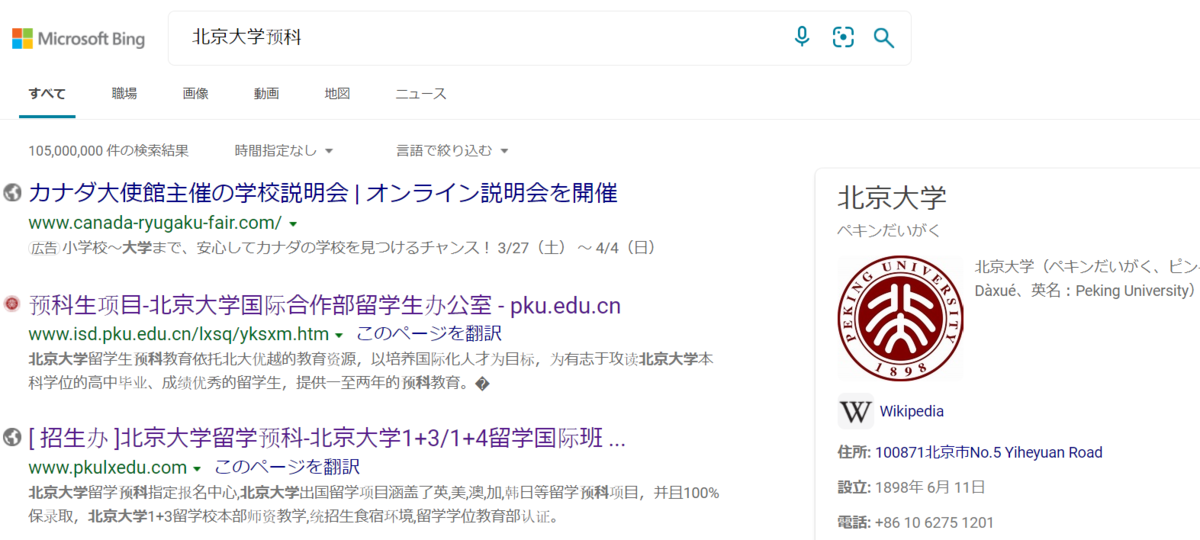Click the ペキンだいがく reading text

tap(889, 230)
